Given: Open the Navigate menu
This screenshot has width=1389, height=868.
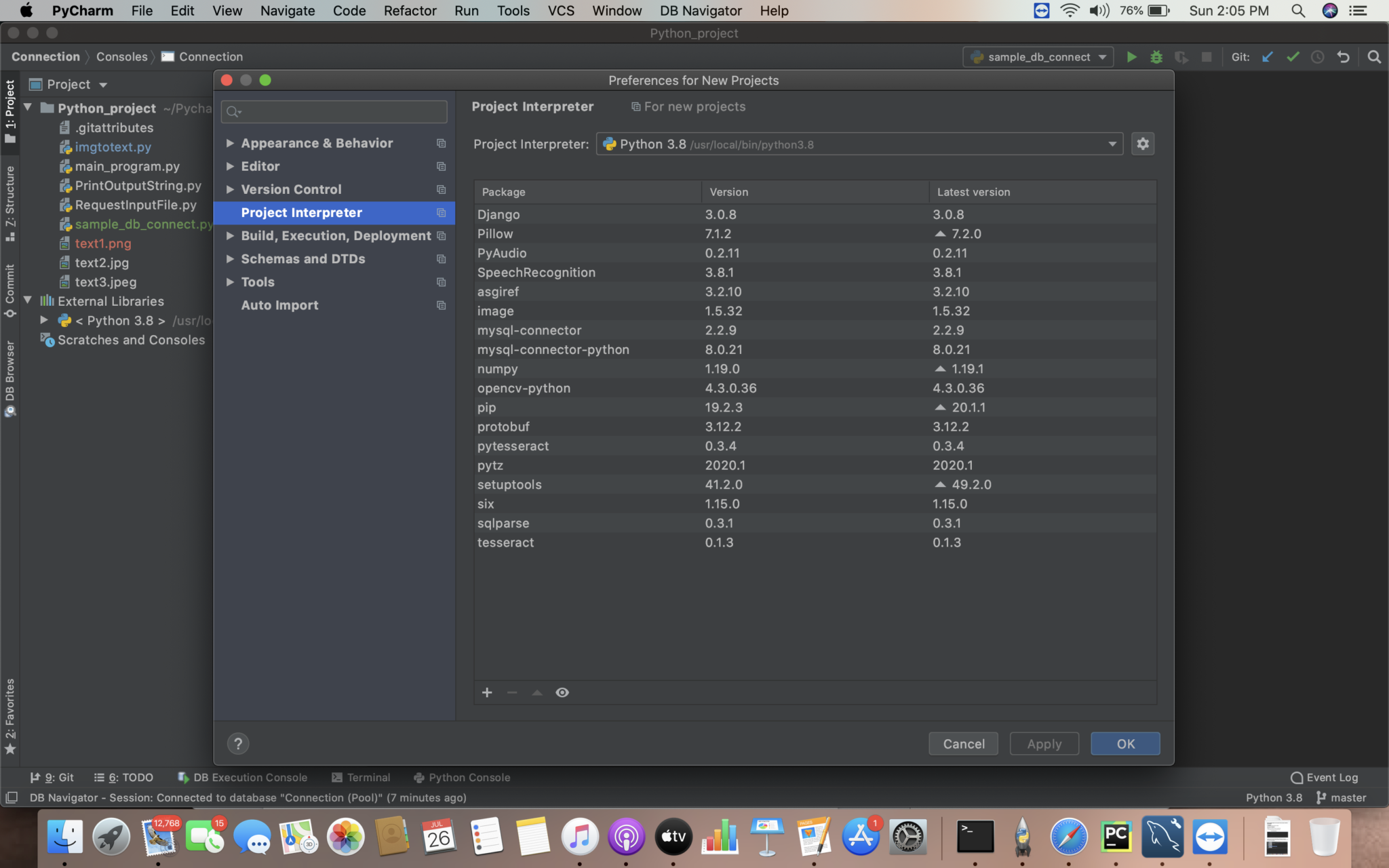Looking at the screenshot, I should tap(288, 11).
